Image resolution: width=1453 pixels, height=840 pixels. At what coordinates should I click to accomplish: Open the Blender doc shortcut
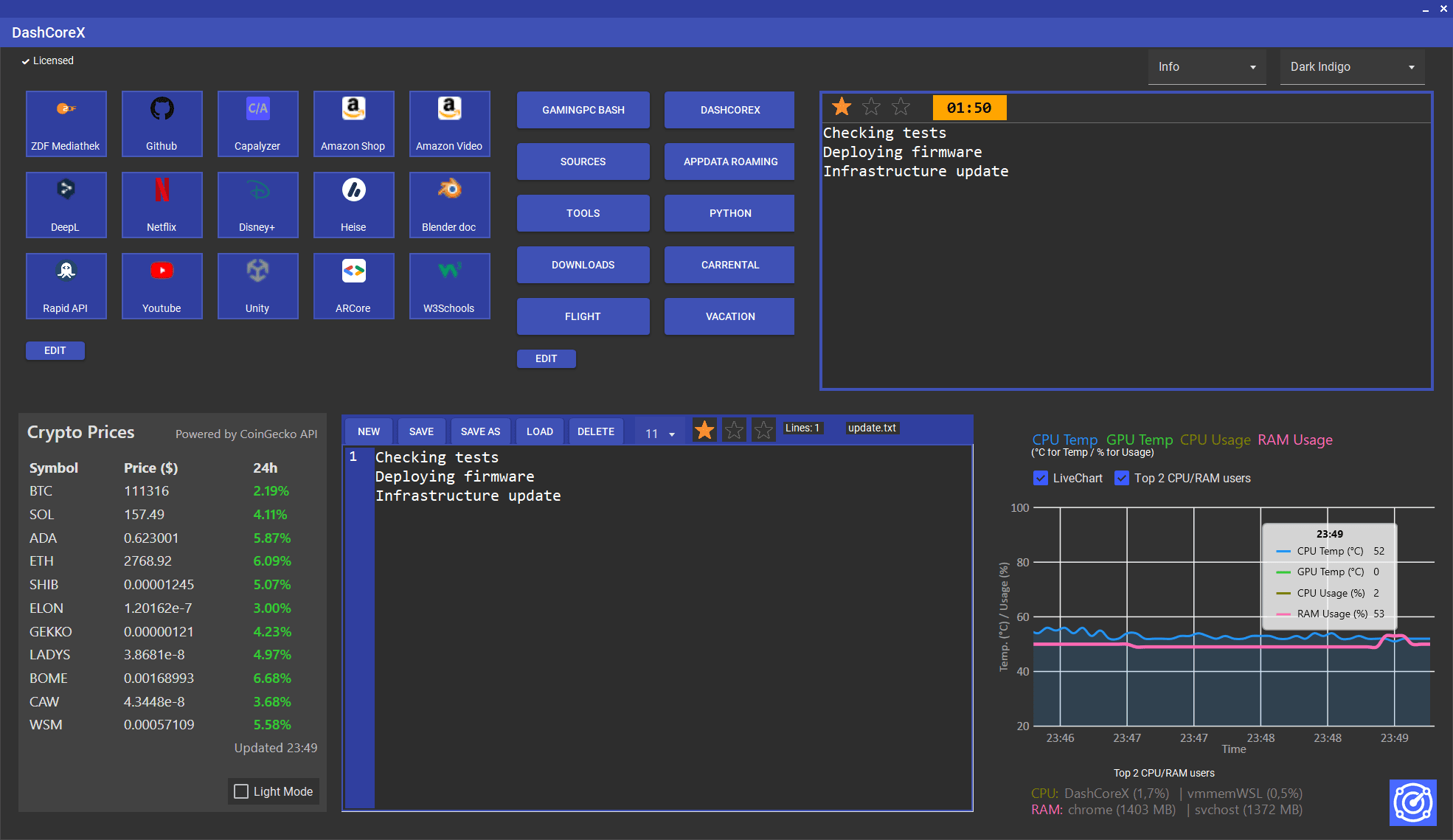pos(449,205)
